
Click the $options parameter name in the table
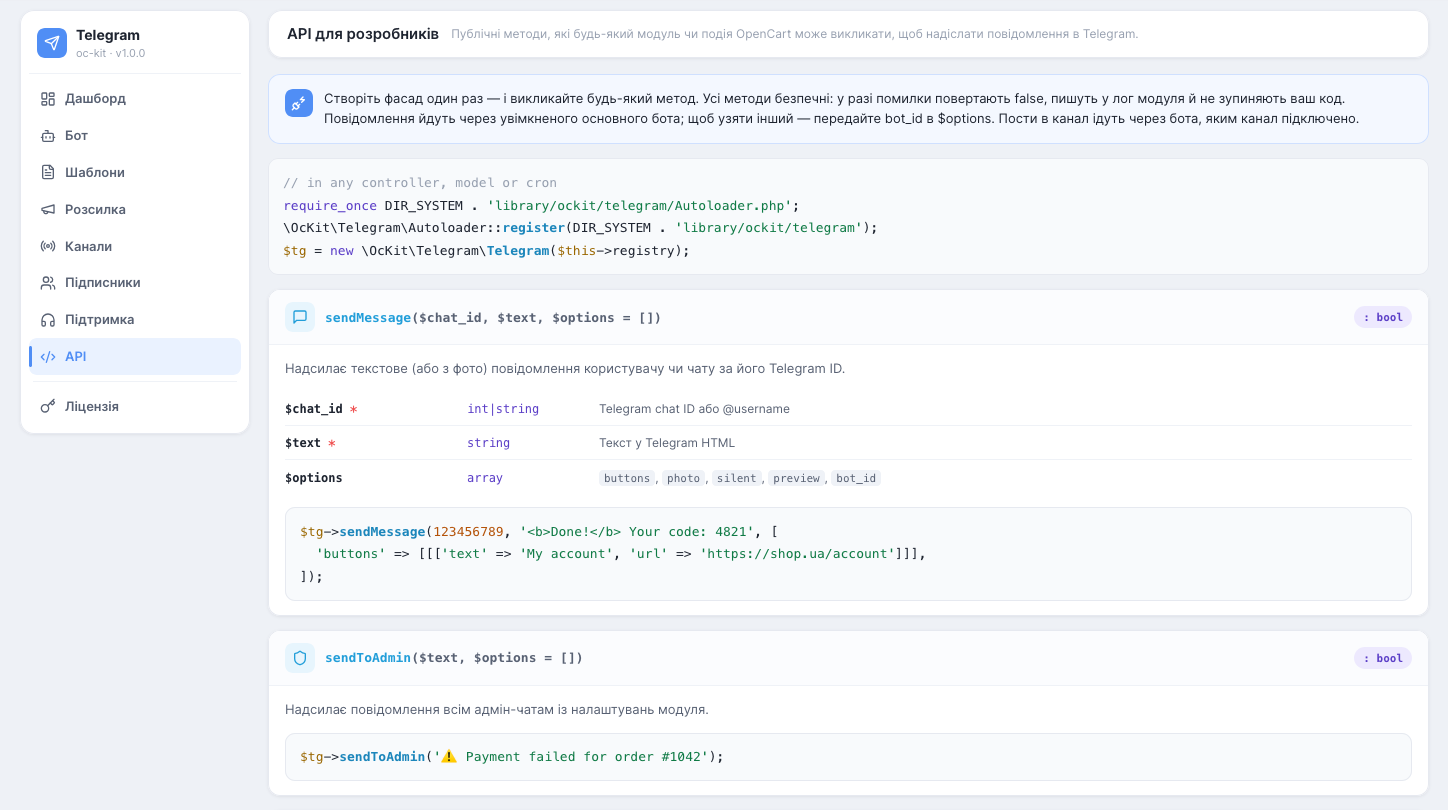click(314, 478)
